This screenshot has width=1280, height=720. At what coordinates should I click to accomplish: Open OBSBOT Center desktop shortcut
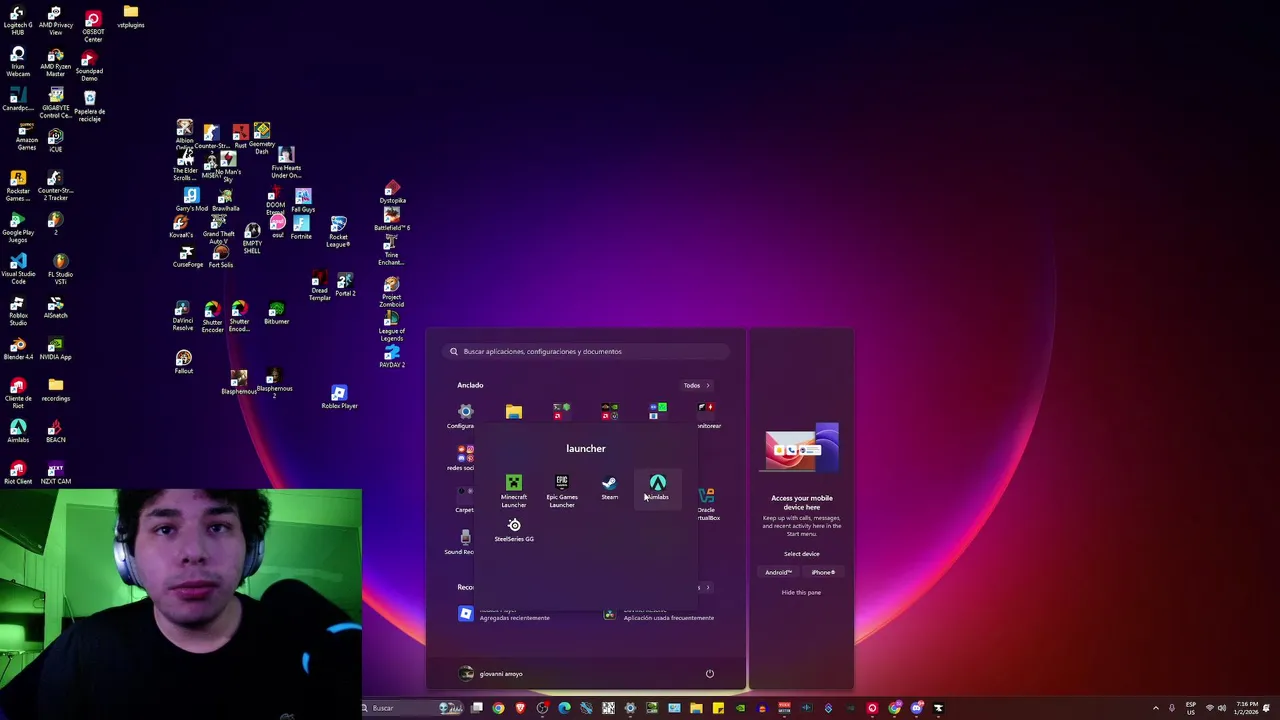tap(93, 27)
